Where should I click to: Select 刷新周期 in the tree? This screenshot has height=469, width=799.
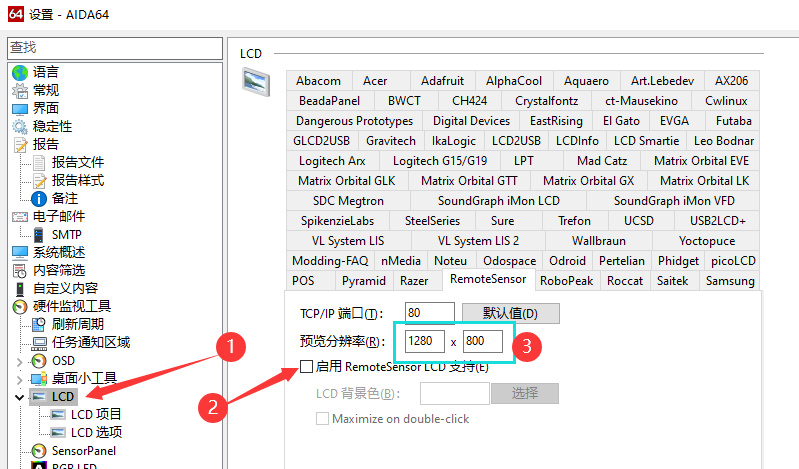click(x=77, y=325)
